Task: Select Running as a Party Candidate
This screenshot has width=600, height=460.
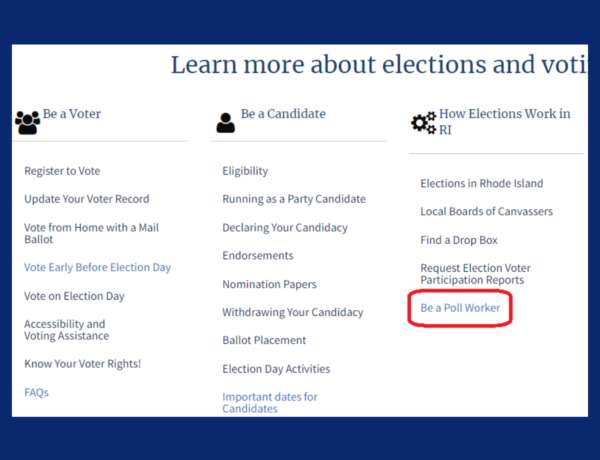Action: (x=294, y=199)
